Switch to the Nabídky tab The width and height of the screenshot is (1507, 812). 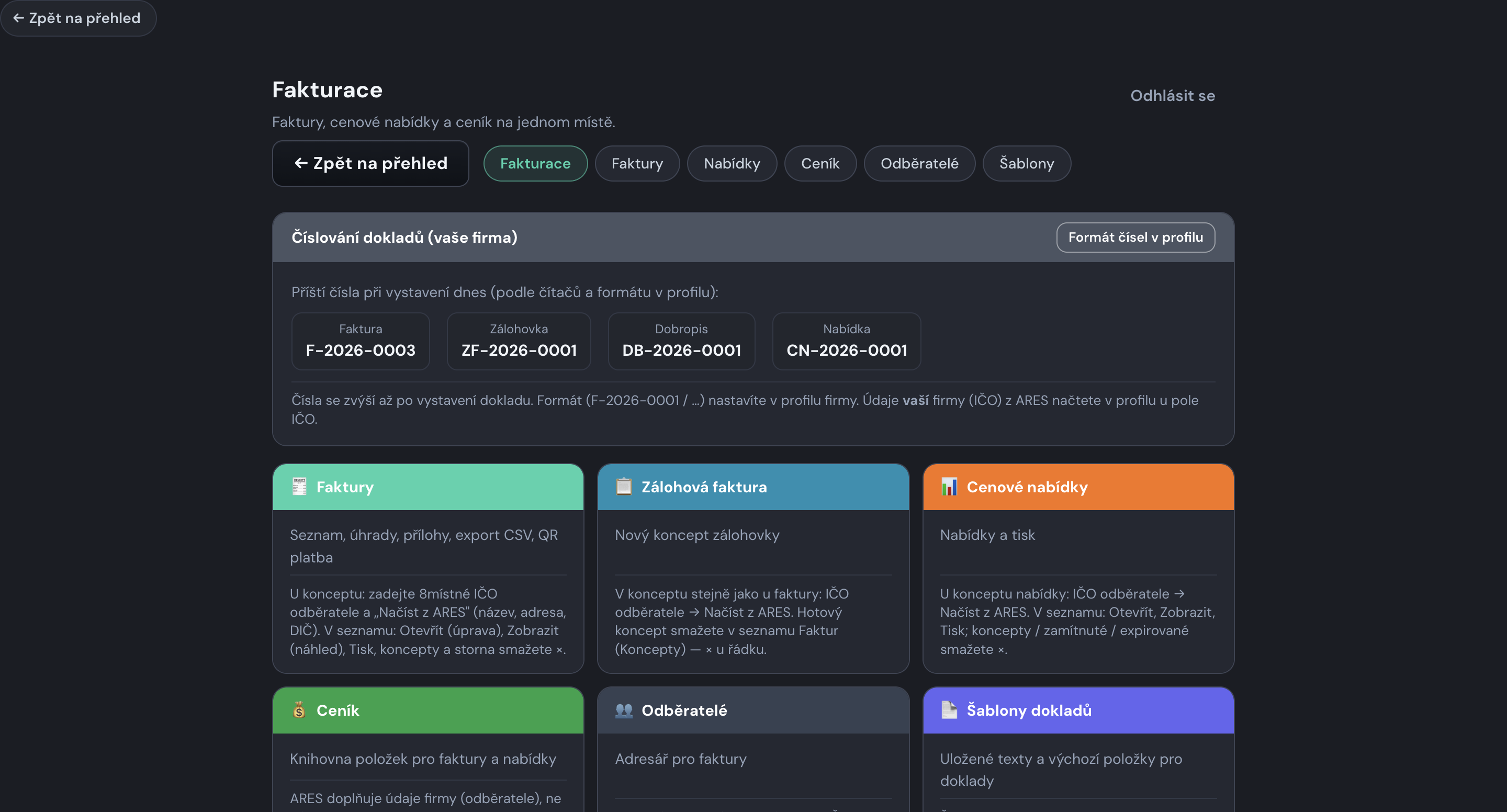coord(732,163)
